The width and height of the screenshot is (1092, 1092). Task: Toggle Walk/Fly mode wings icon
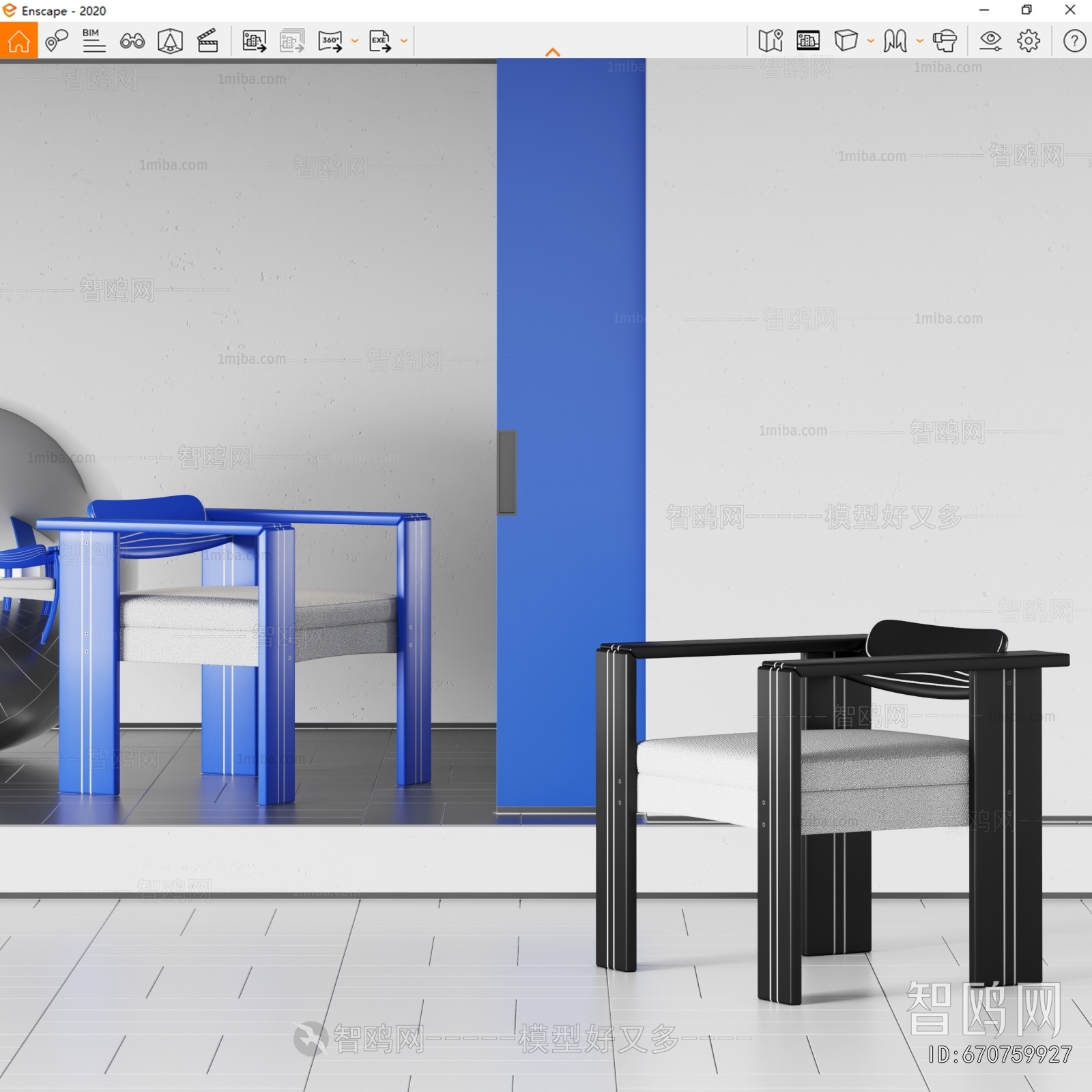pos(895,41)
